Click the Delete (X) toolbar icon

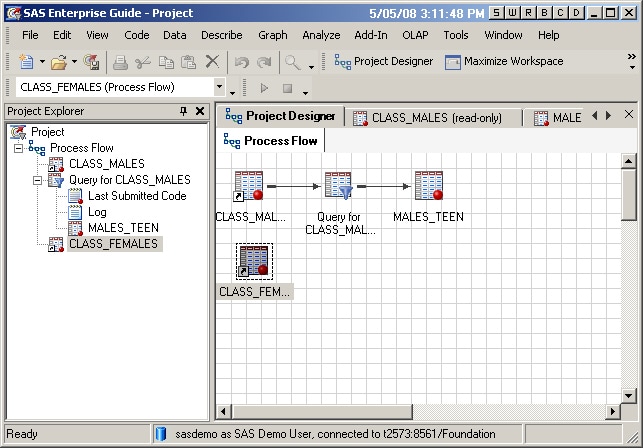(x=212, y=62)
